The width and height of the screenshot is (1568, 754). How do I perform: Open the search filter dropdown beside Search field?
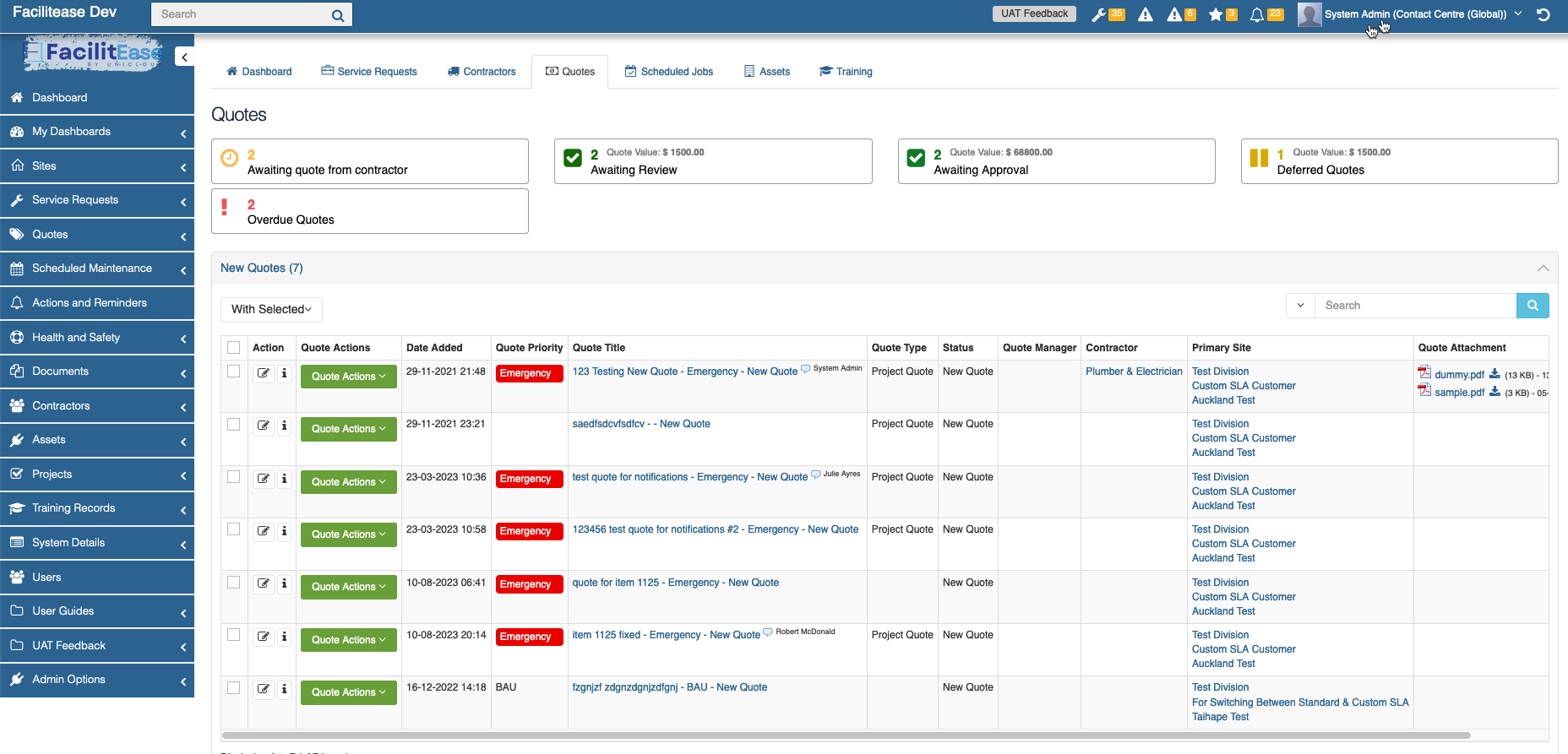pyautogui.click(x=1300, y=306)
